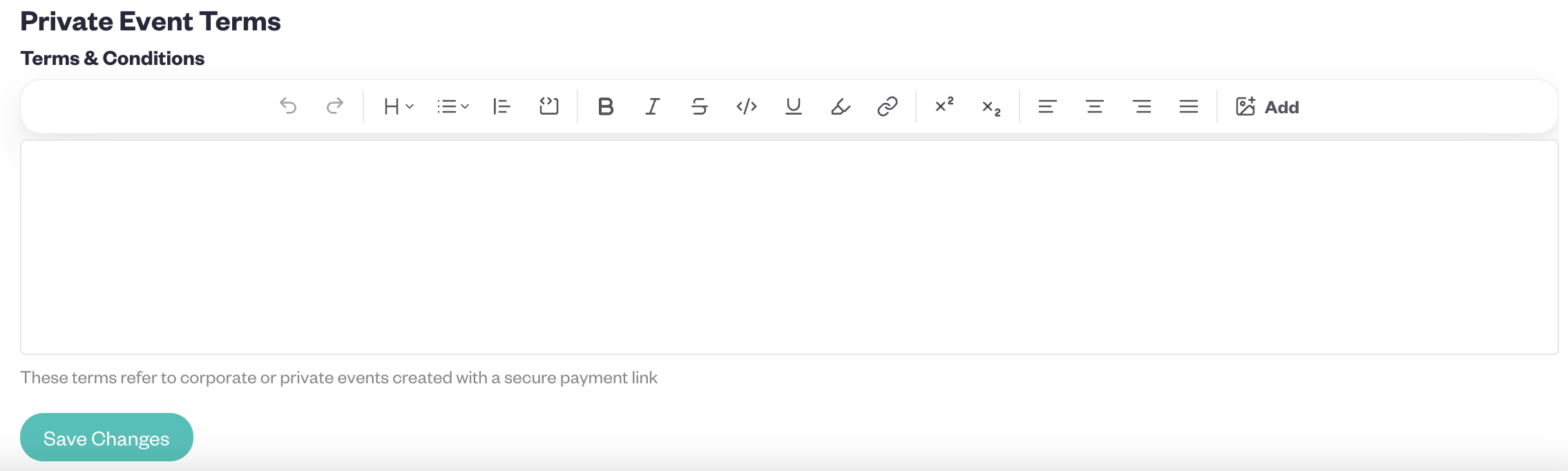Apply superscript formatting
This screenshot has height=471, width=1568.
point(944,106)
